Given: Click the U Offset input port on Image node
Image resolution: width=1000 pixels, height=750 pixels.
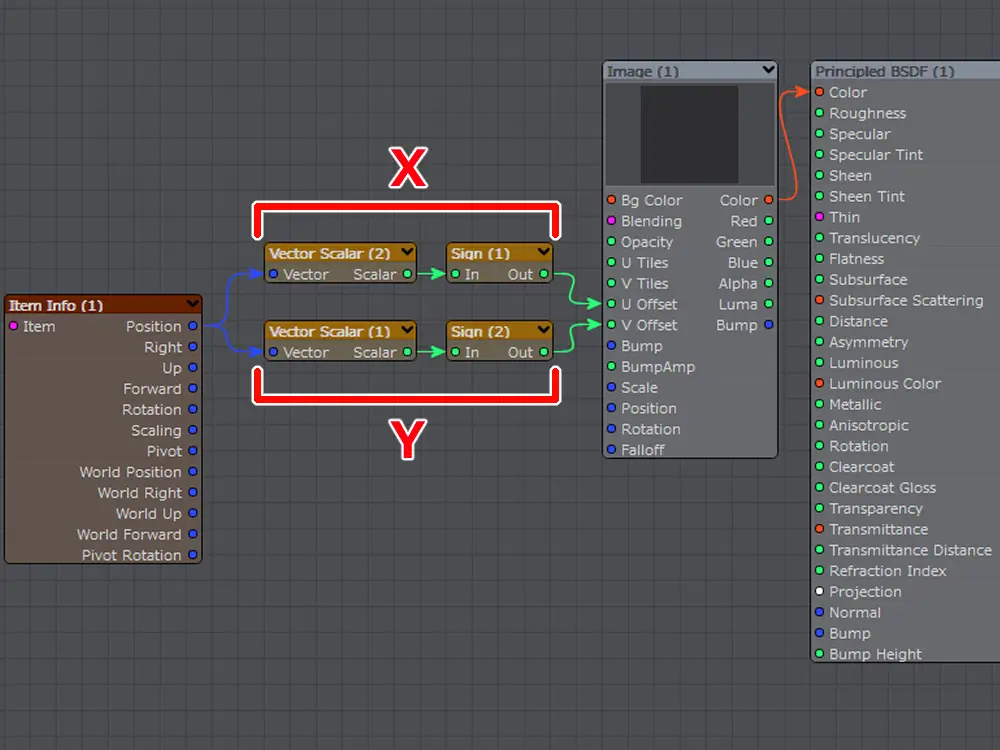Looking at the screenshot, I should pyautogui.click(x=611, y=304).
